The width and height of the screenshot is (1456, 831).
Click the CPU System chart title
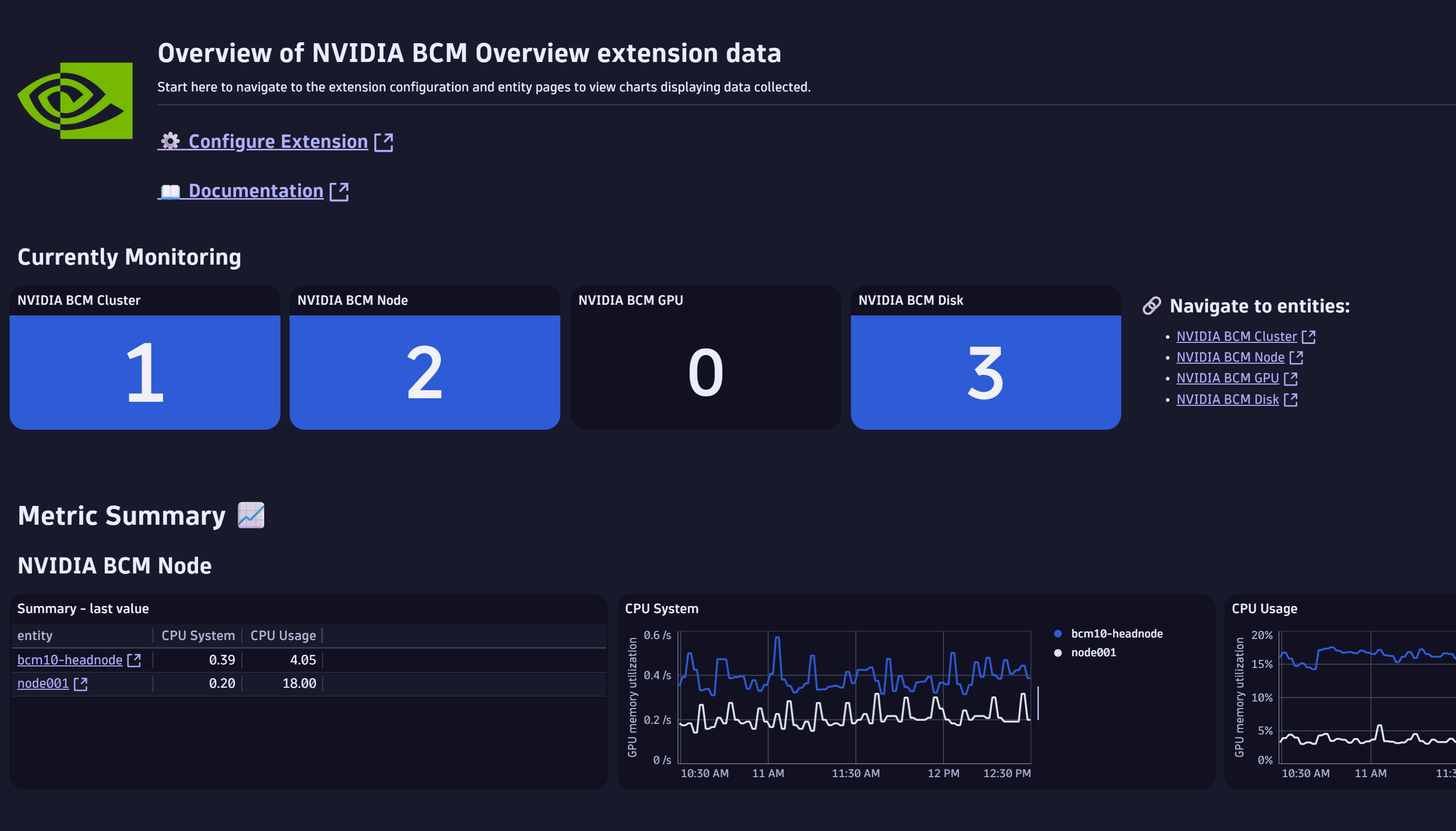click(x=661, y=609)
